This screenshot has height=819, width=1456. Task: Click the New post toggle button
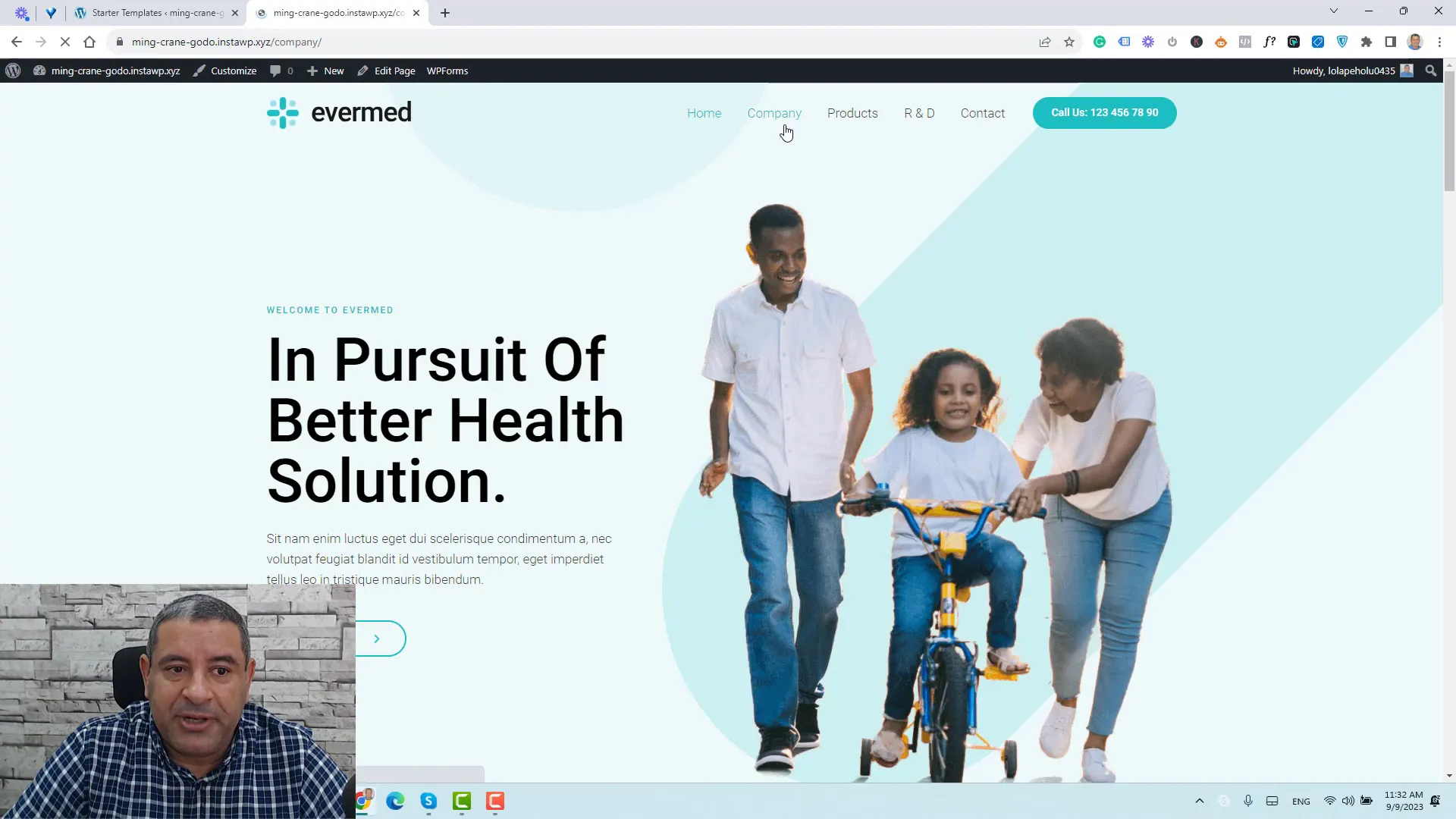point(326,71)
